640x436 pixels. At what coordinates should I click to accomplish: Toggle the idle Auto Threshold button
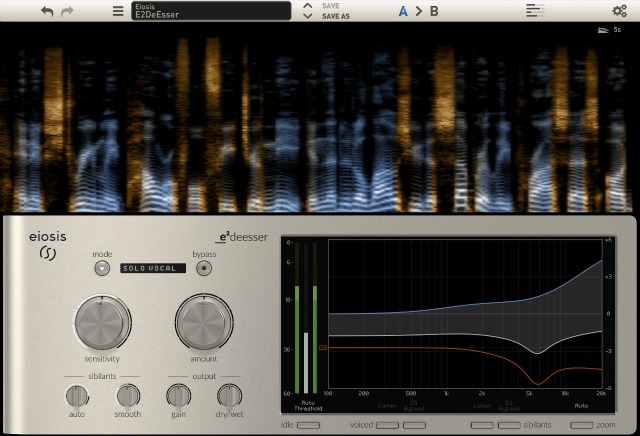308,425
